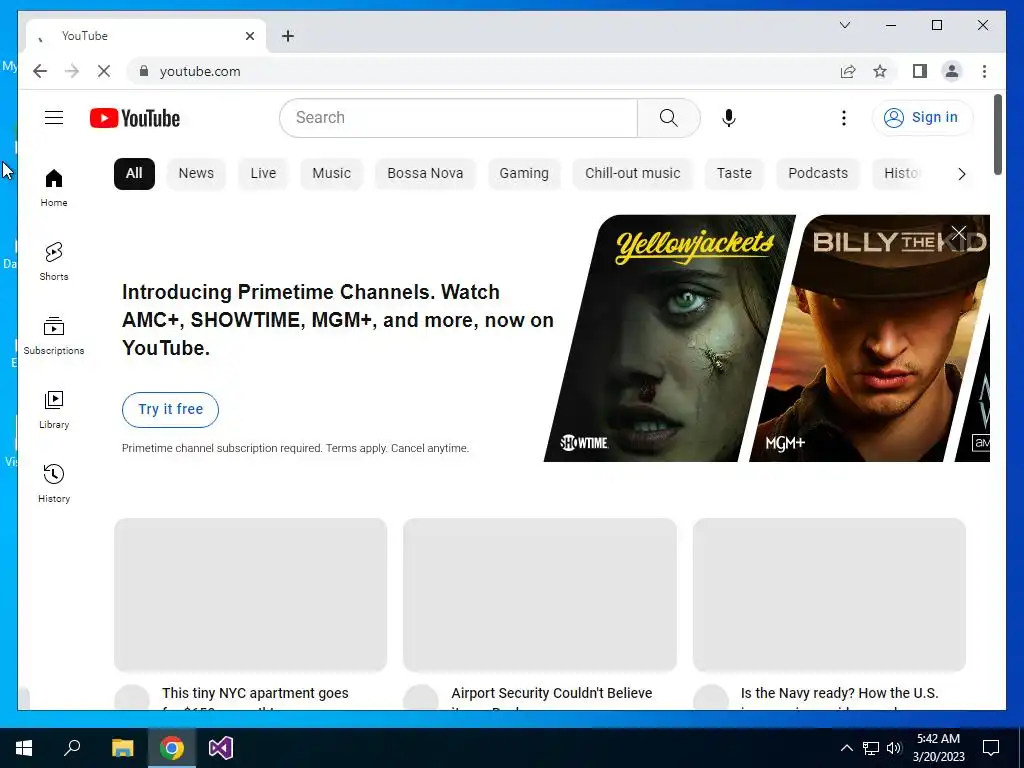Screen dimensions: 1024x768
Task: Select the Music filter chip
Action: pyautogui.click(x=331, y=174)
